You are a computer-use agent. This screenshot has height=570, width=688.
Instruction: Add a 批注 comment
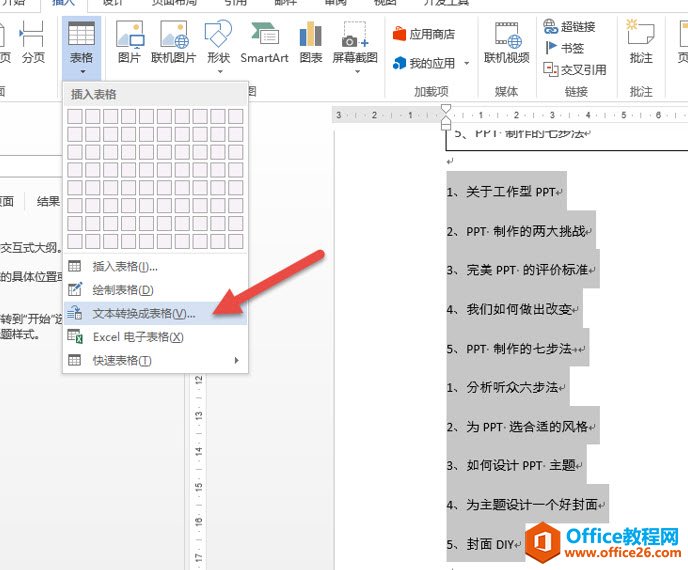pyautogui.click(x=641, y=42)
